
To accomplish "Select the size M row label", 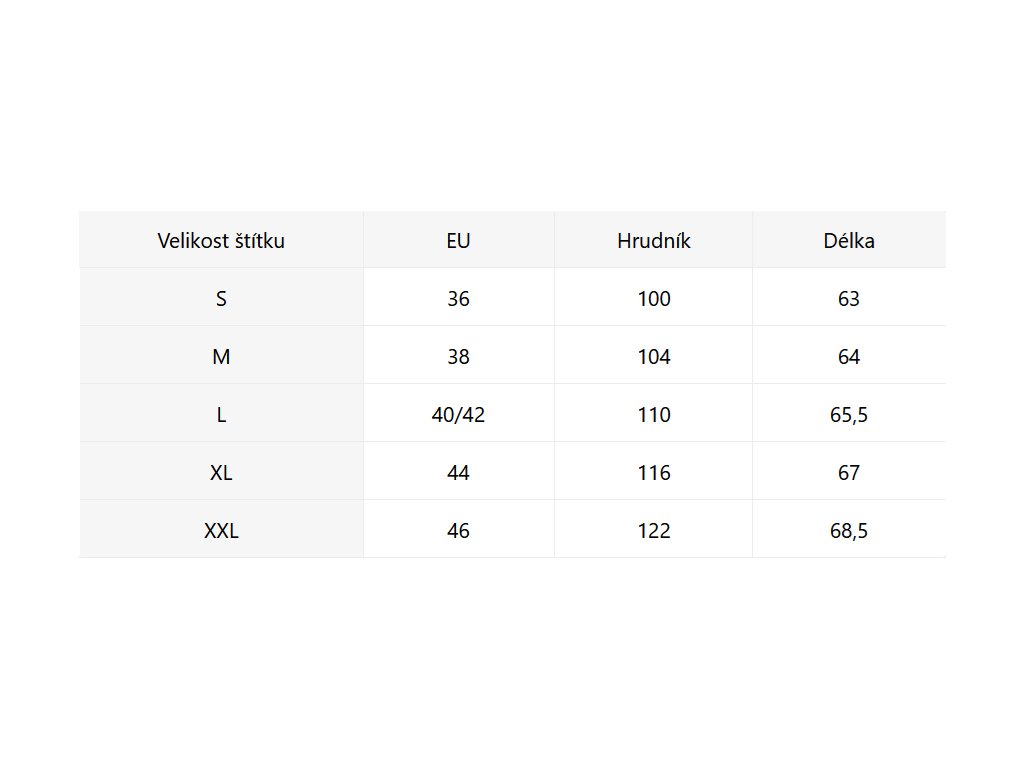I will (x=221, y=357).
